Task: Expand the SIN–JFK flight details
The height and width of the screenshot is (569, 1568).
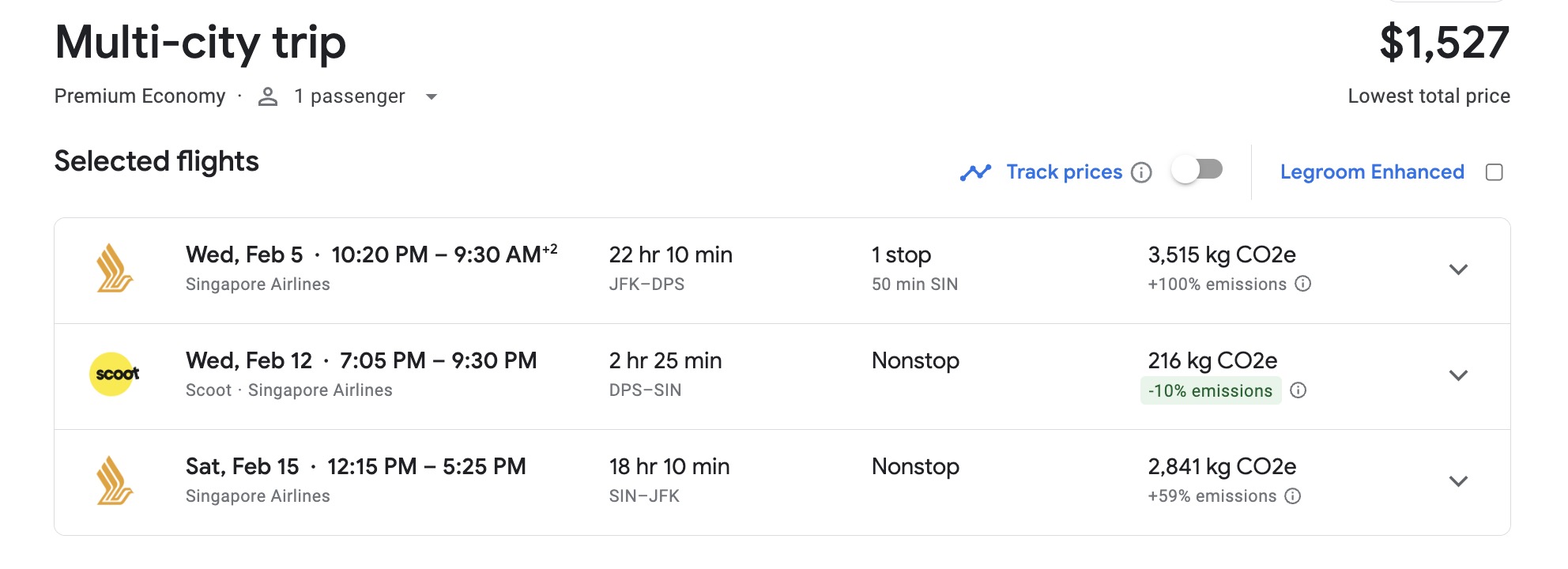Action: pyautogui.click(x=1461, y=481)
